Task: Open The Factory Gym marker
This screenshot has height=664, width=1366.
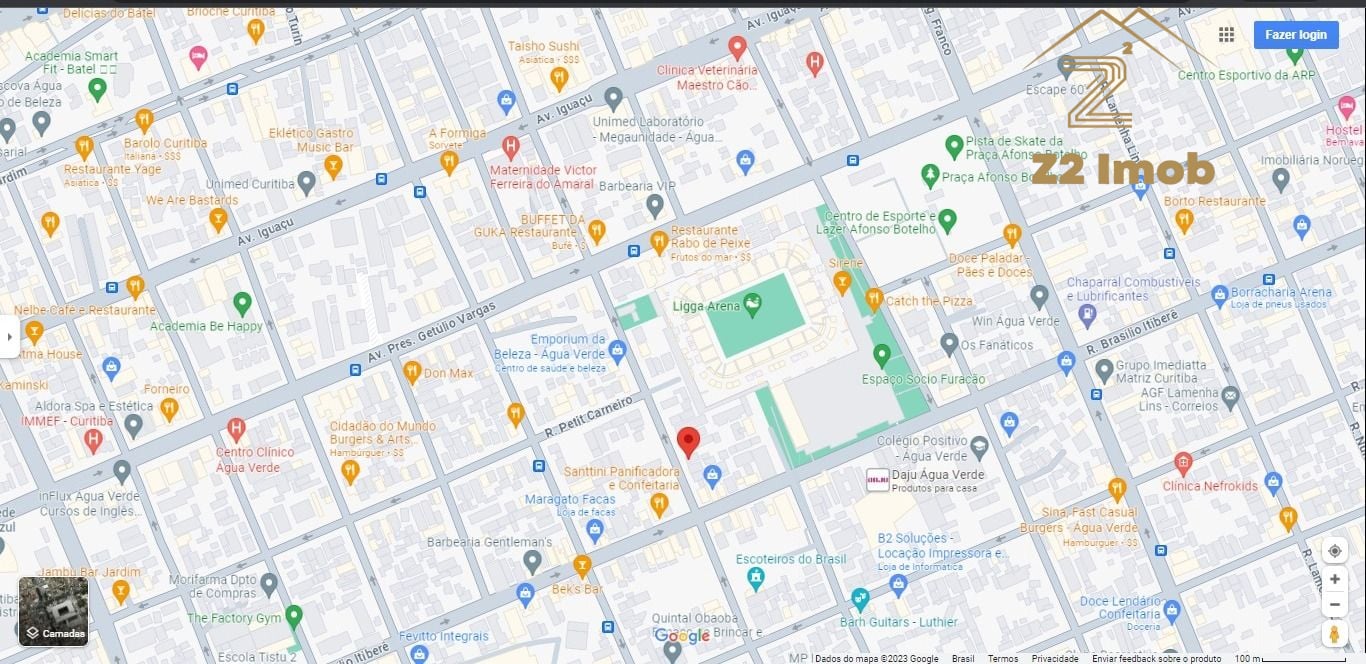Action: [293, 617]
